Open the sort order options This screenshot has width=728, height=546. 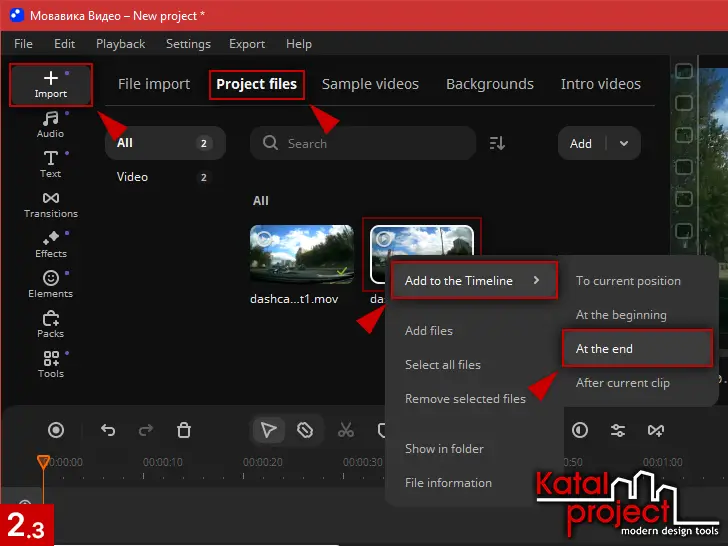pos(497,144)
